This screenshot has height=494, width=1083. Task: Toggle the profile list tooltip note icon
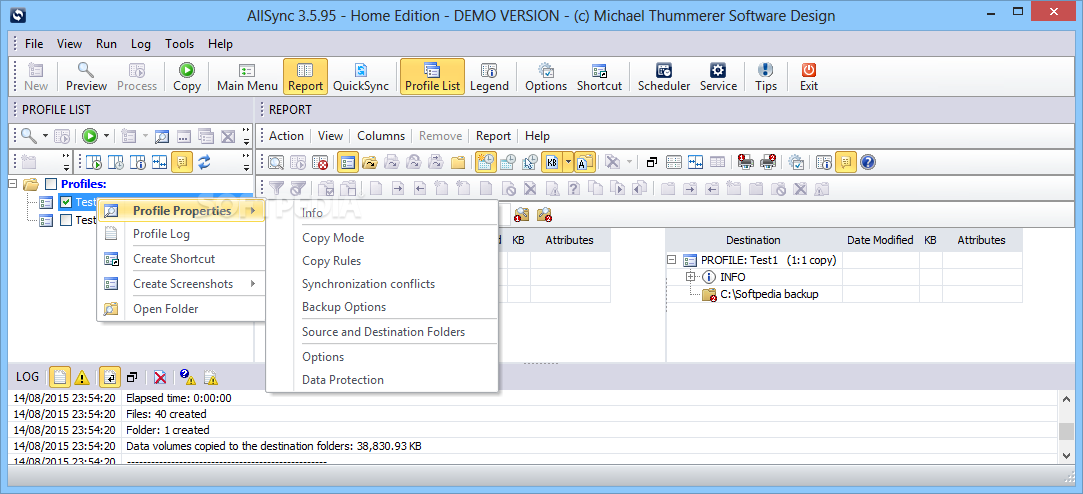182,162
